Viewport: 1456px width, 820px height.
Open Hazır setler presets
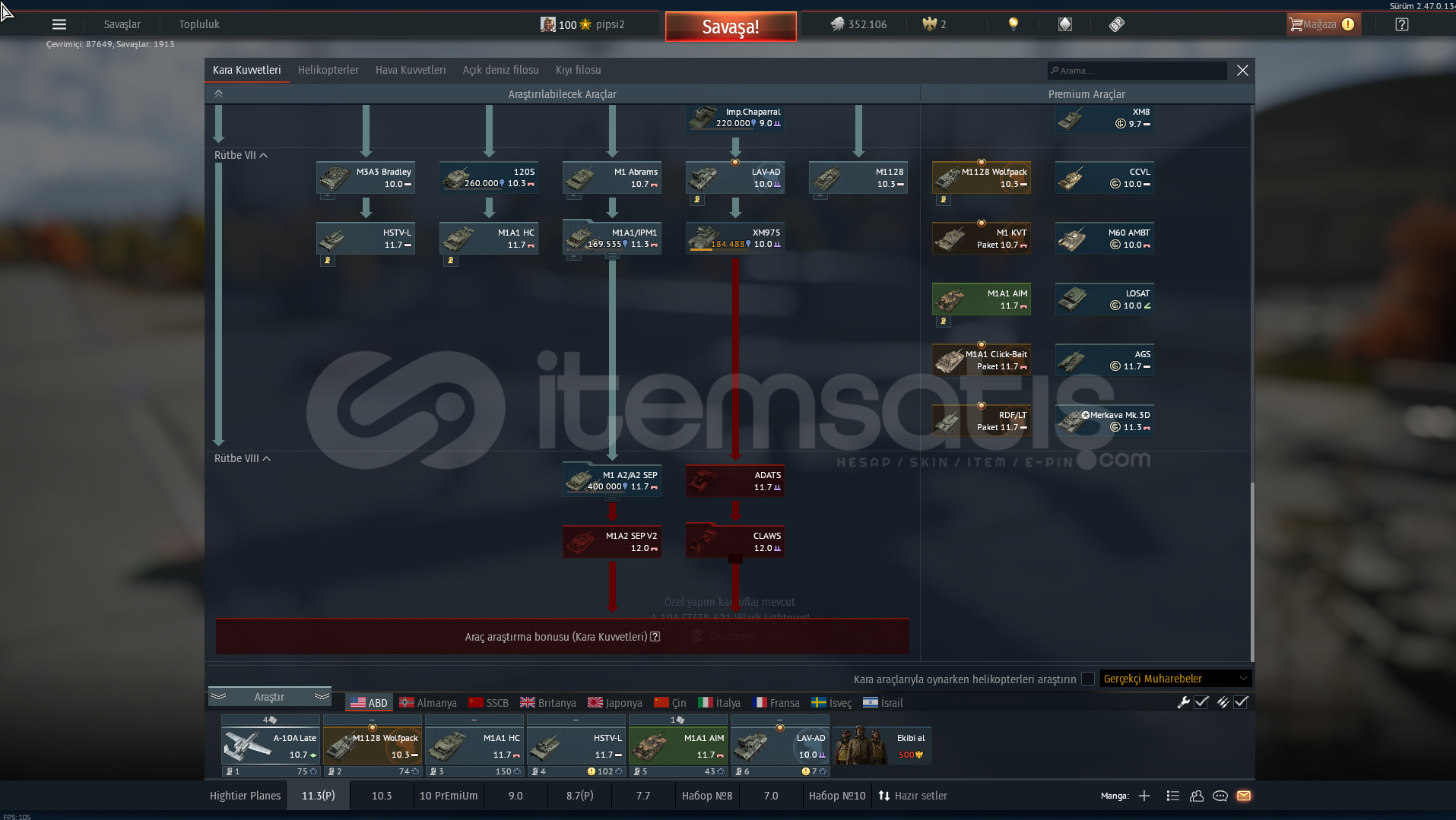click(912, 796)
